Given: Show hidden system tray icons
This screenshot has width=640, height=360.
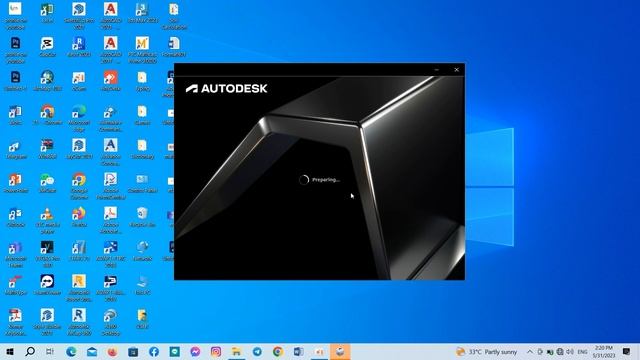Looking at the screenshot, I should click(530, 351).
